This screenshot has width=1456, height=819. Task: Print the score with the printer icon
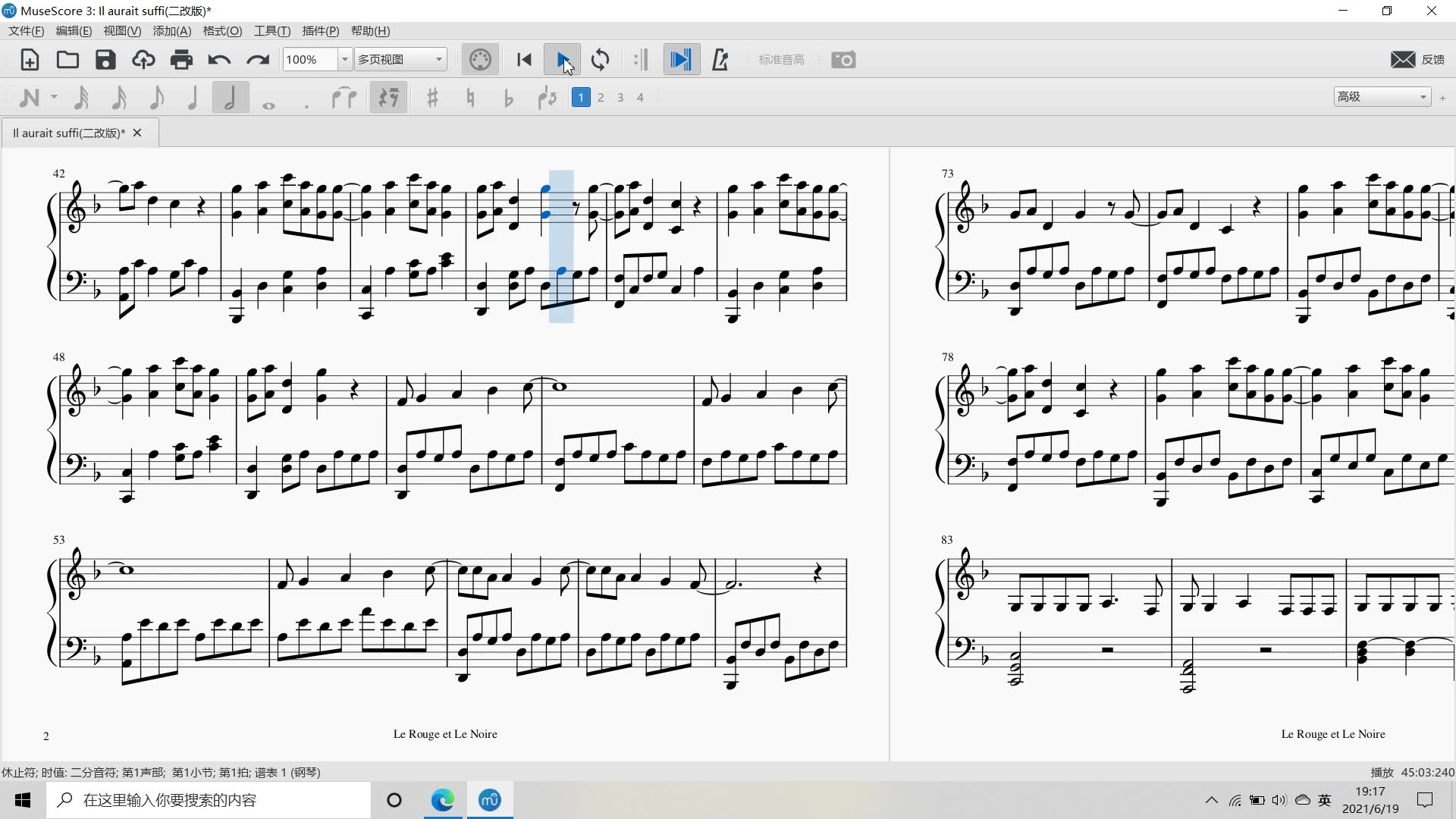pyautogui.click(x=181, y=60)
